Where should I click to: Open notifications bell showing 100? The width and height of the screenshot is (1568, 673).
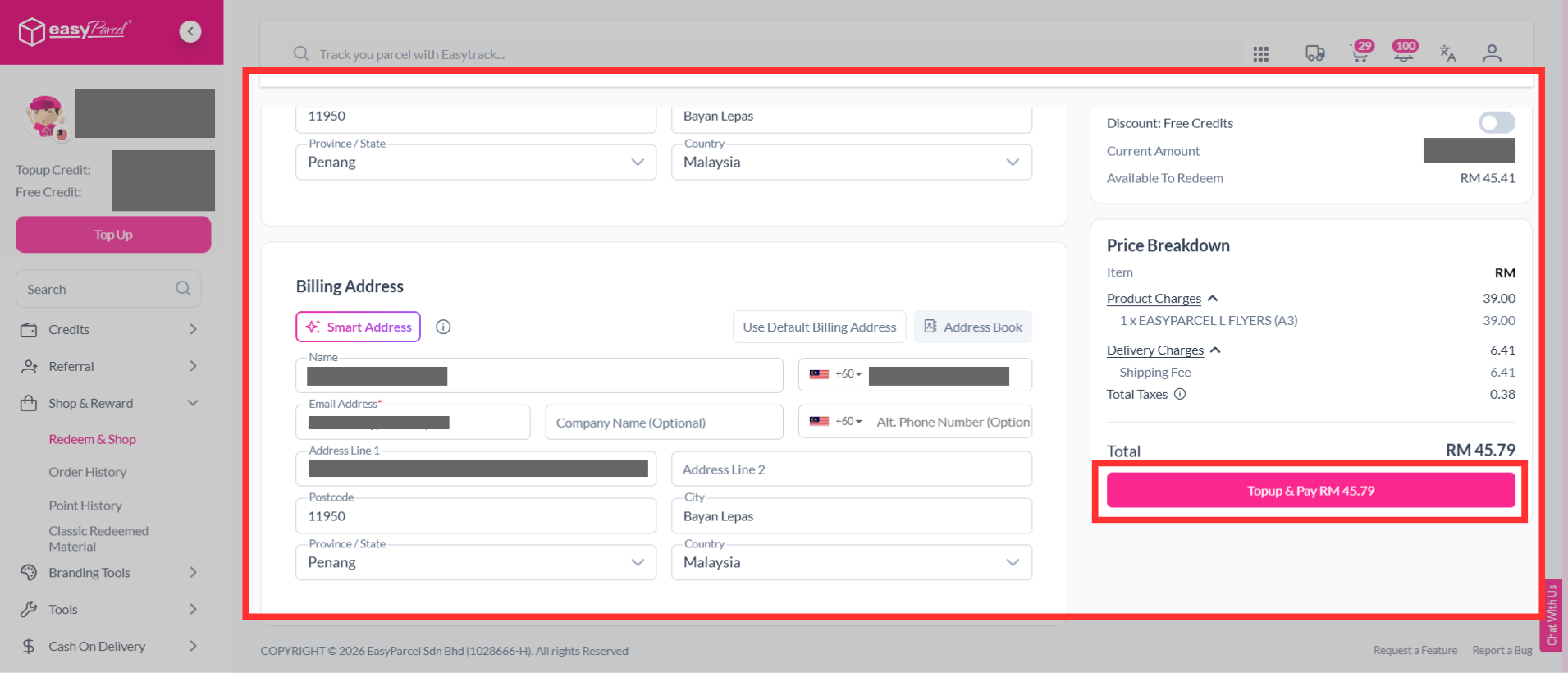[x=1405, y=51]
